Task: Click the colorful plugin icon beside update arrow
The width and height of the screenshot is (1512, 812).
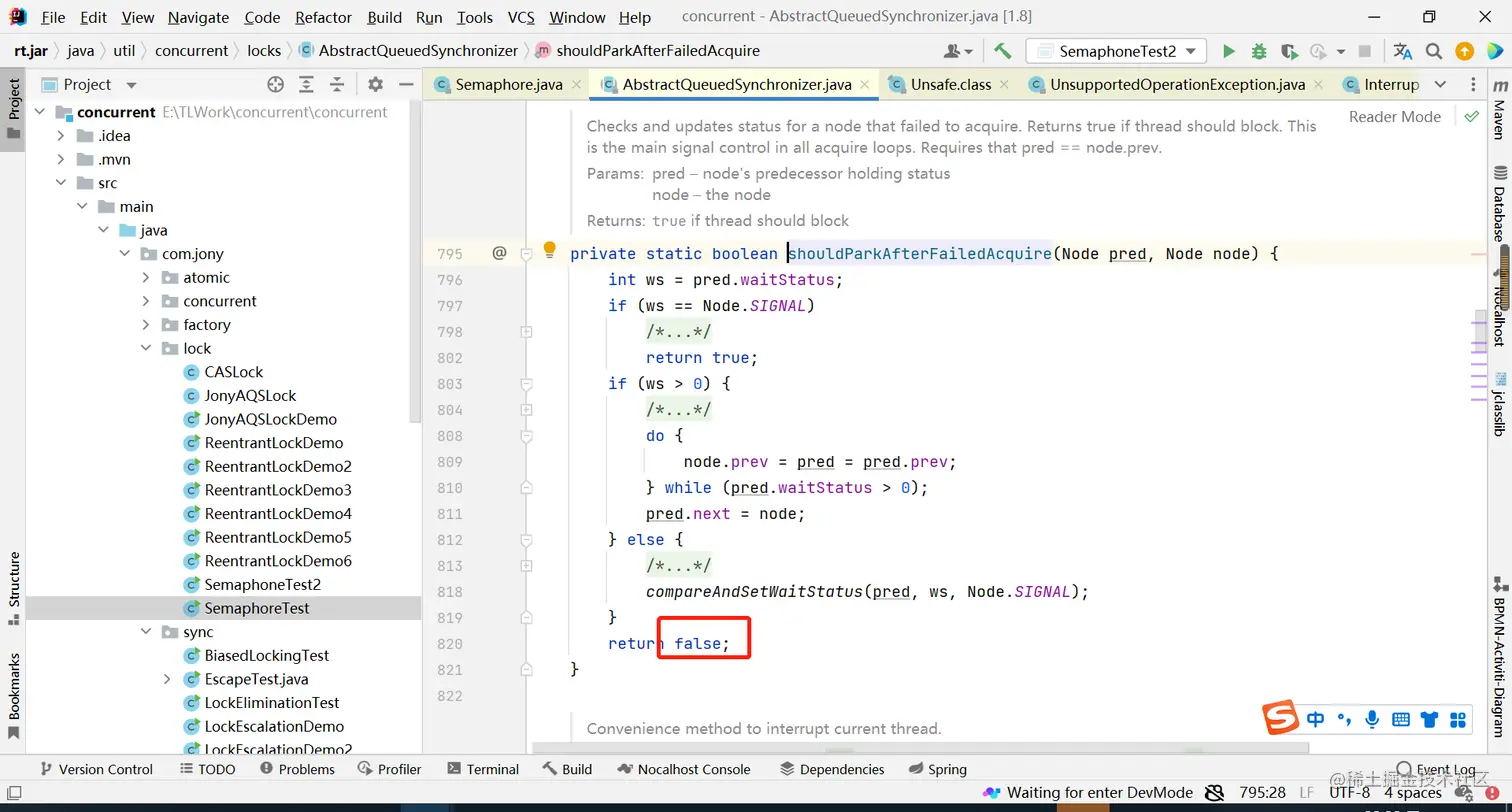Action: coord(1494,51)
